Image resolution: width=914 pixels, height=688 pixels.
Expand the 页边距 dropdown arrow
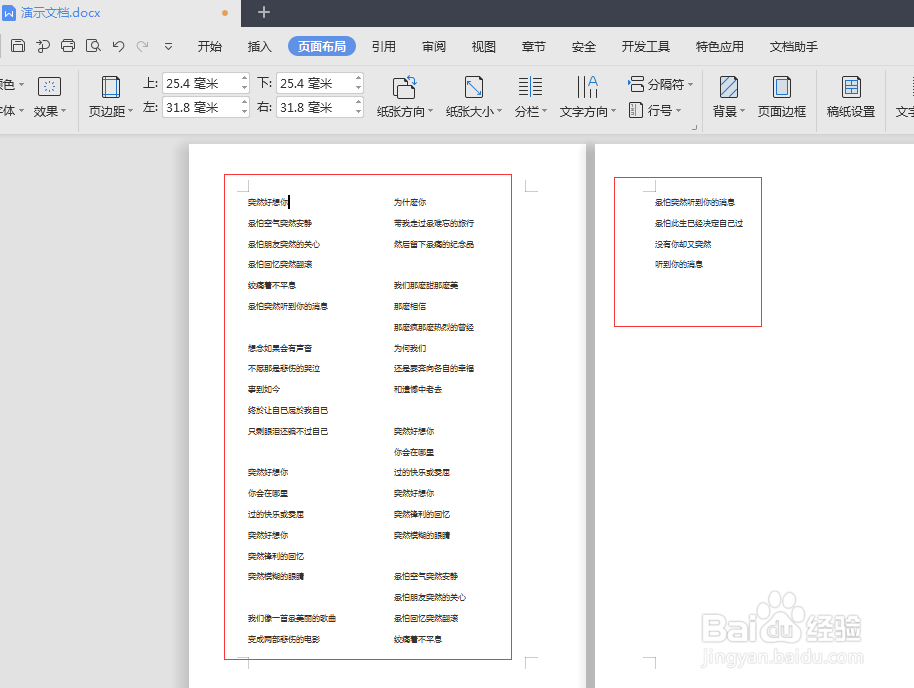(131, 111)
